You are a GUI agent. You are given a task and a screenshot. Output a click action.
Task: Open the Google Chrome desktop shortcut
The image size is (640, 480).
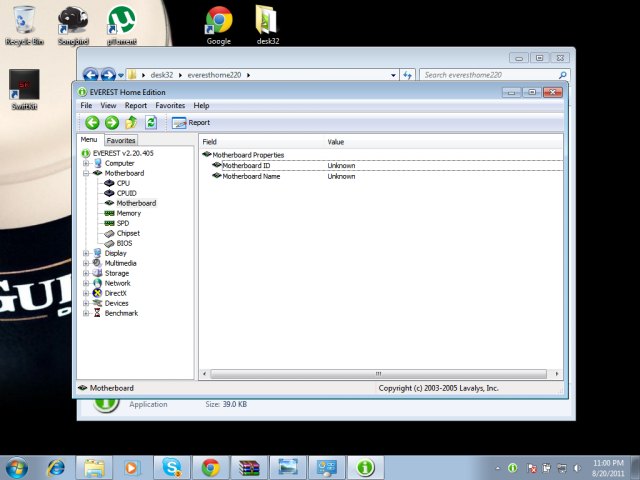click(219, 25)
